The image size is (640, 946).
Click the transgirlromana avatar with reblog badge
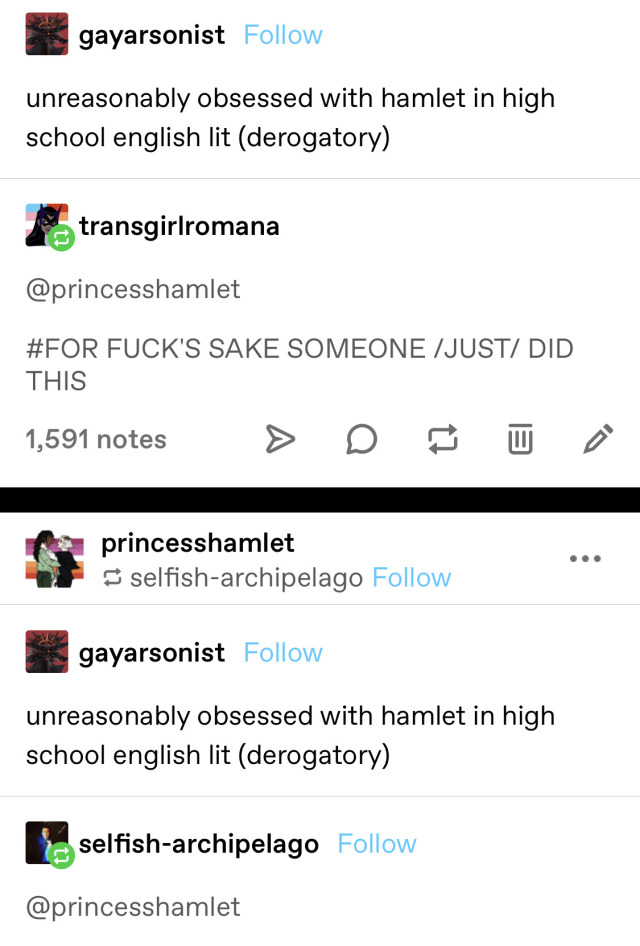[48, 226]
